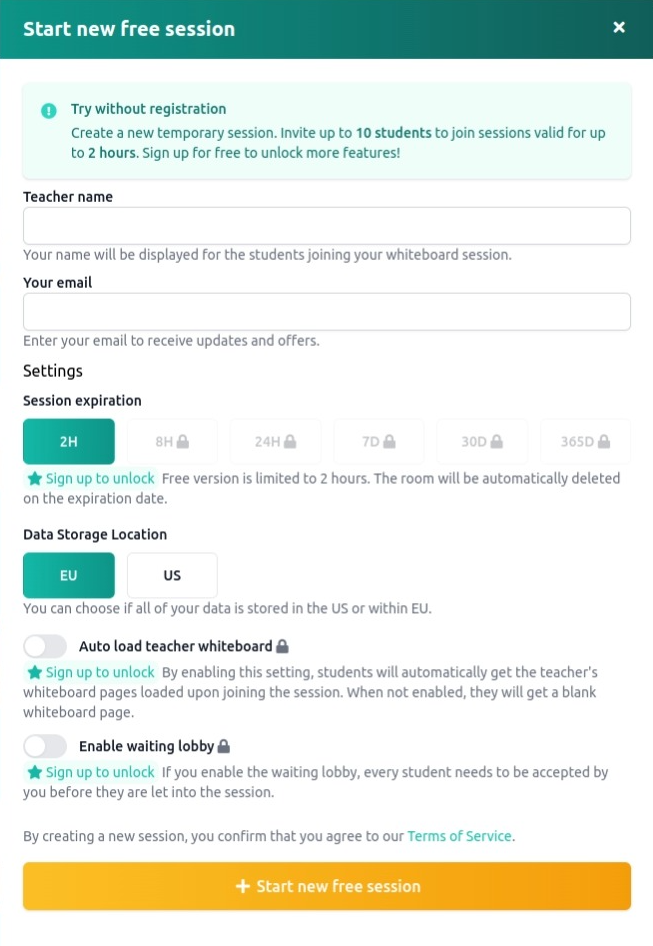Click the lock icon beside Auto load teacher whiteboard
The image size is (653, 946).
coord(282,646)
